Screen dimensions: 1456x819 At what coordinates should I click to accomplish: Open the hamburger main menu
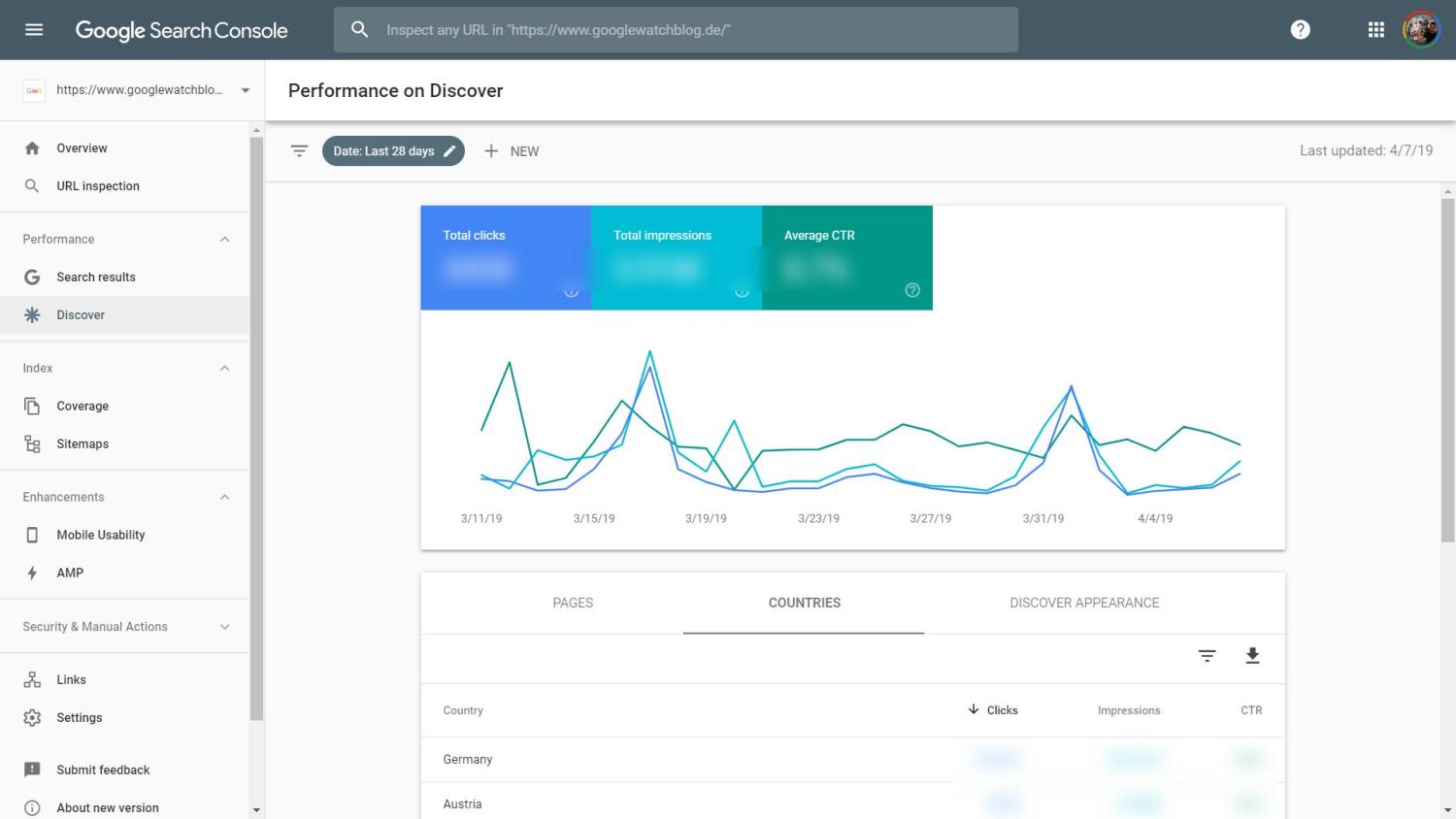(34, 30)
